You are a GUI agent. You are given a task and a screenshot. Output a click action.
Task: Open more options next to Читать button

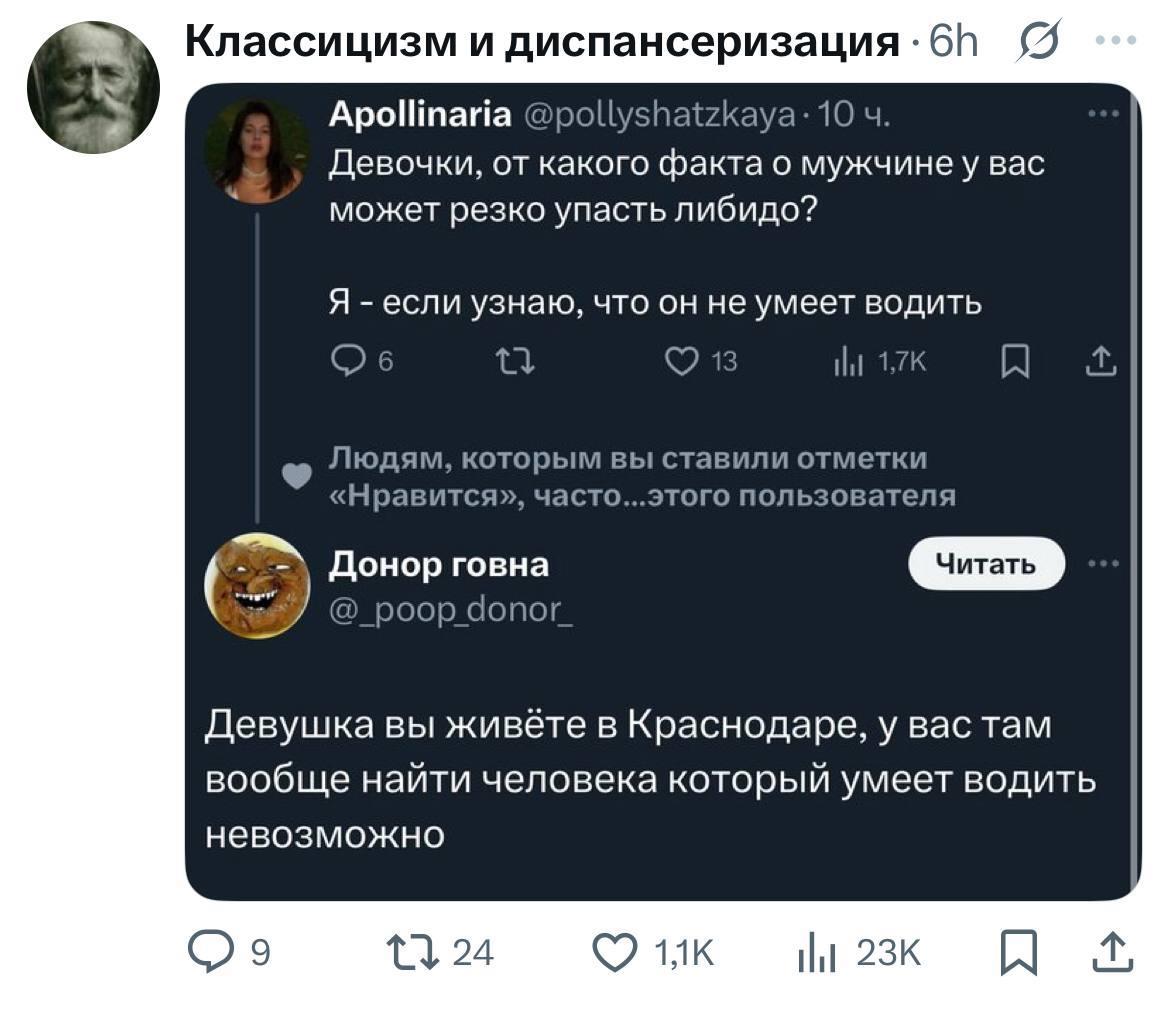[x=1103, y=564]
